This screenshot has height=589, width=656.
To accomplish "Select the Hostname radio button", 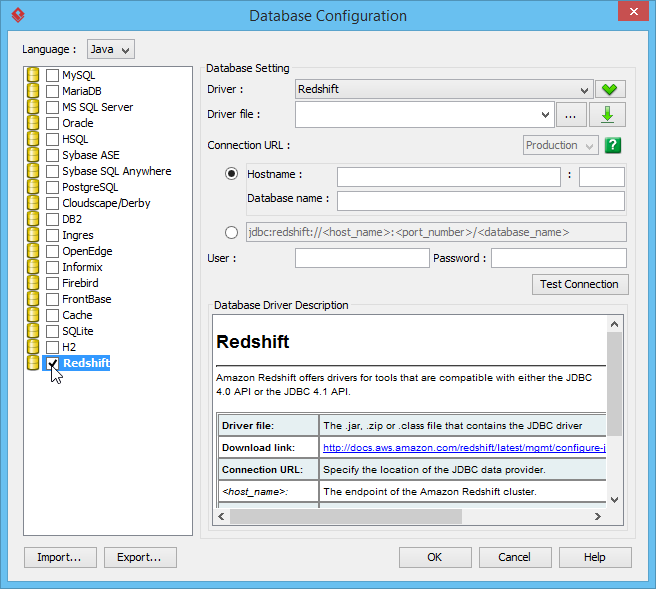I will click(231, 174).
